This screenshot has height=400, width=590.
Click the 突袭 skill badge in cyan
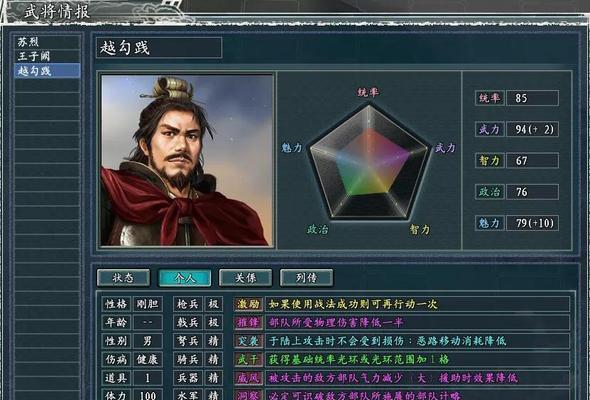[248, 341]
